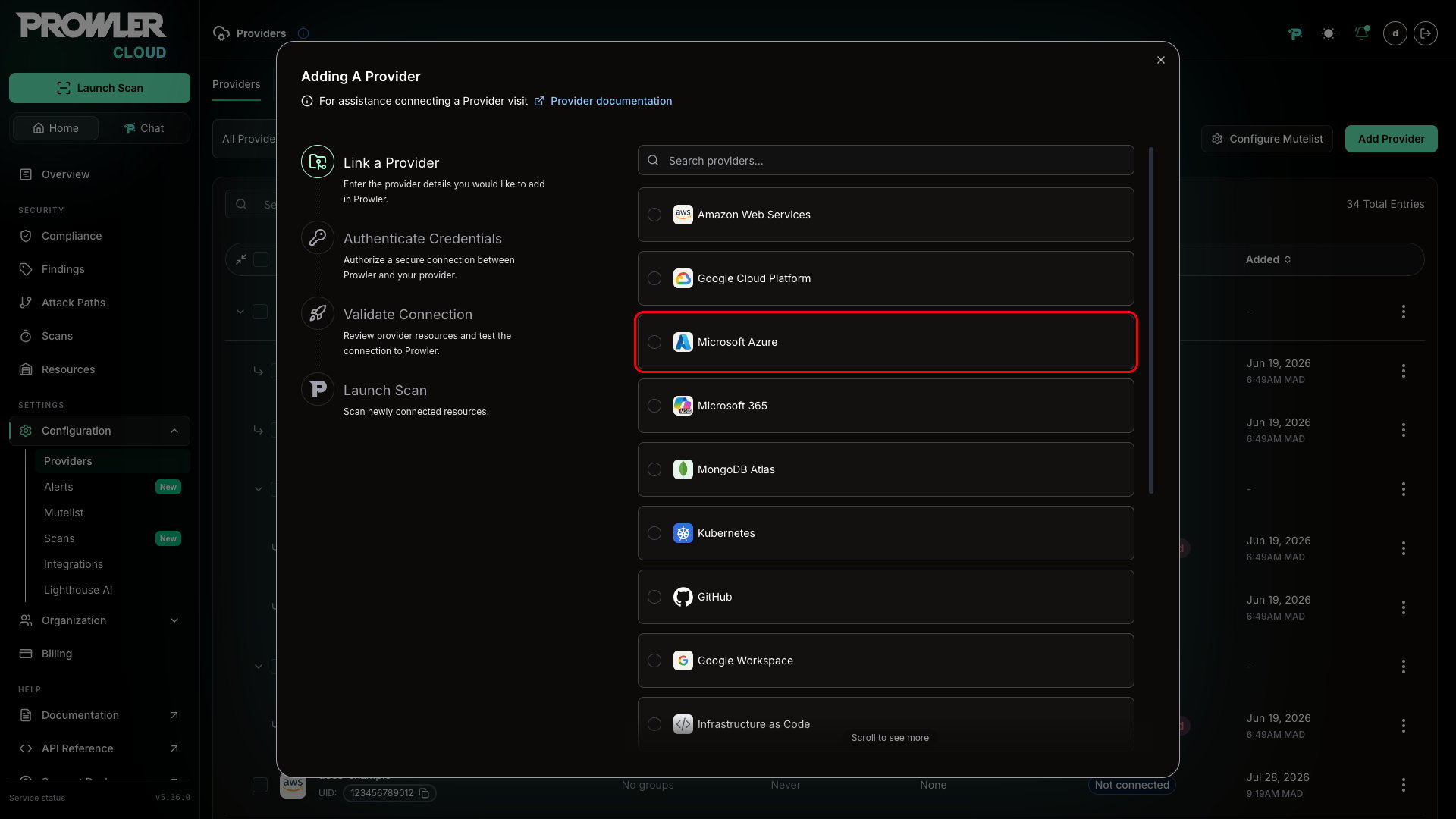This screenshot has height=819, width=1456.
Task: Click the Providers info icon in header
Action: (x=303, y=33)
